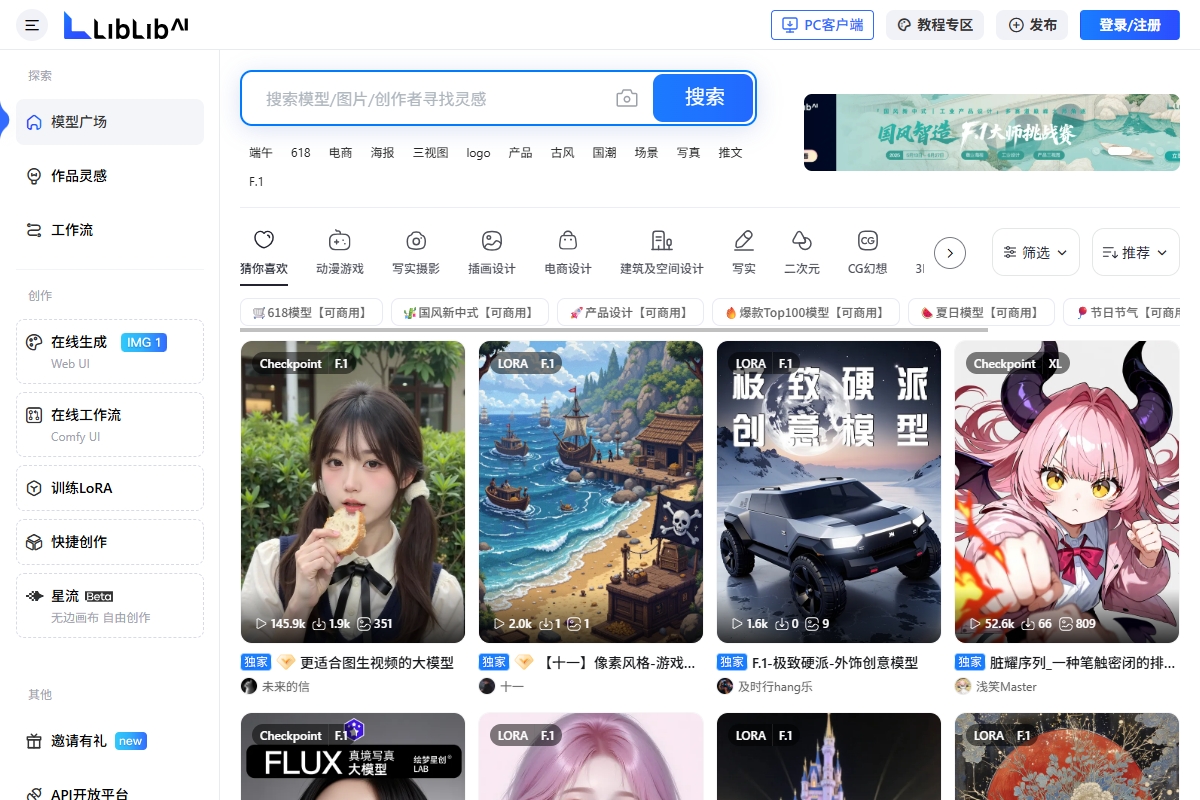Click the blue 搜索 button
The width and height of the screenshot is (1200, 800).
coord(703,97)
